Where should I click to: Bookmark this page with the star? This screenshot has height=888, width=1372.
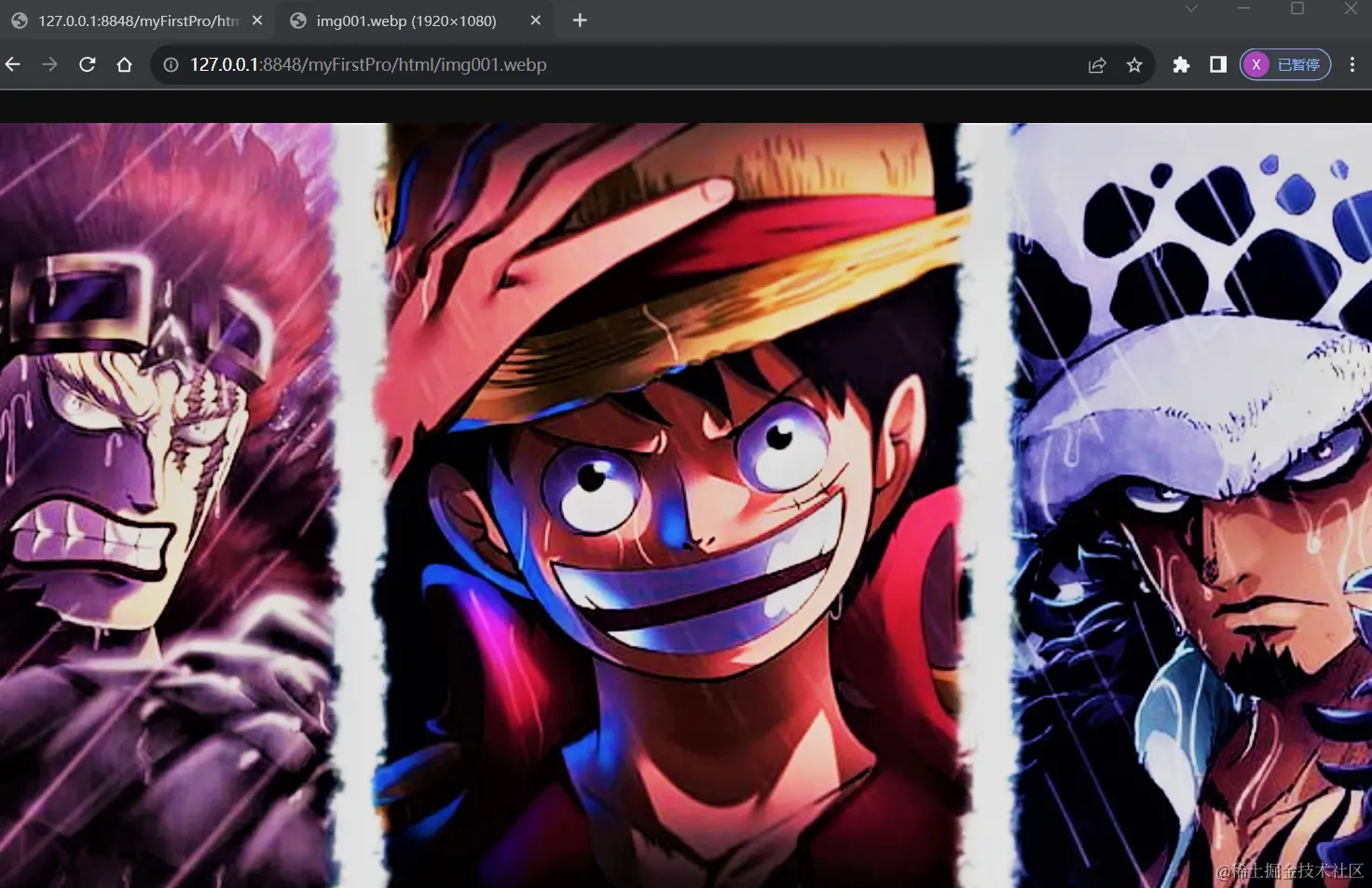(1134, 64)
